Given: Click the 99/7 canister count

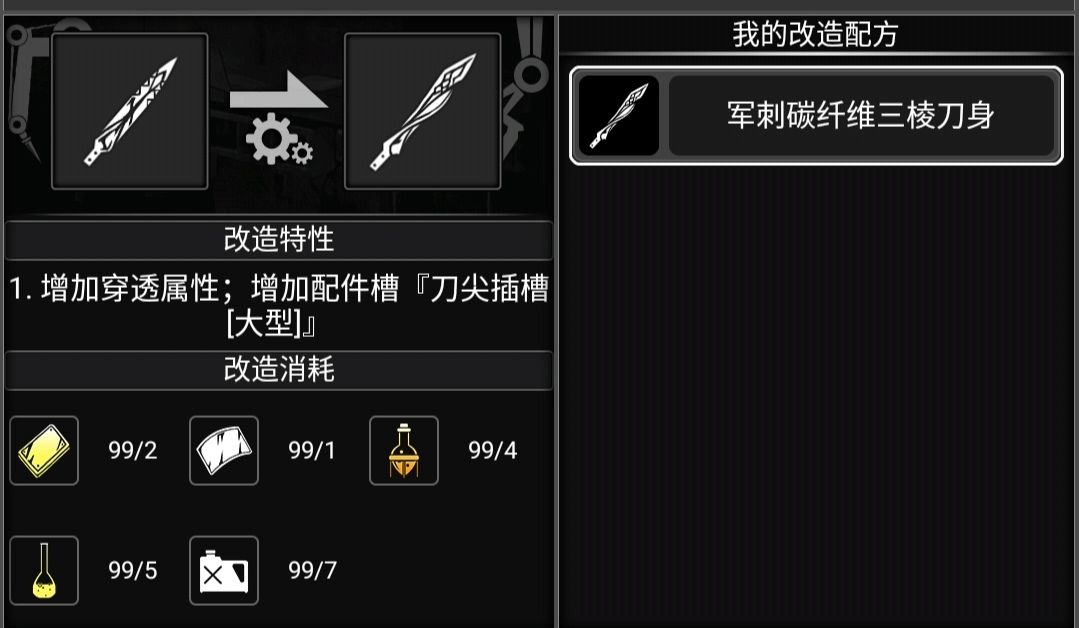Looking at the screenshot, I should 312,570.
